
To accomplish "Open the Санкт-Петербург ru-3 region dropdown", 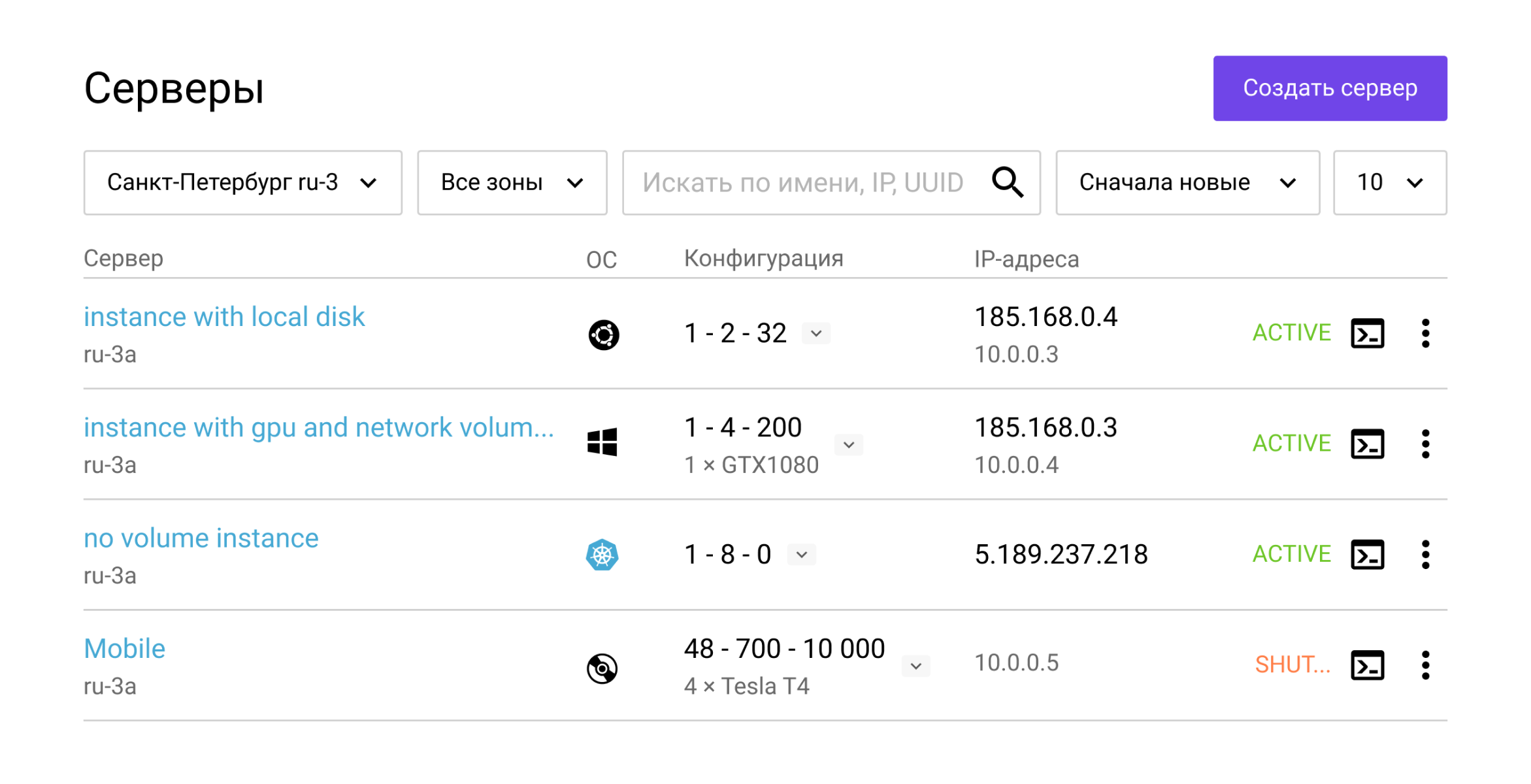I will [242, 182].
